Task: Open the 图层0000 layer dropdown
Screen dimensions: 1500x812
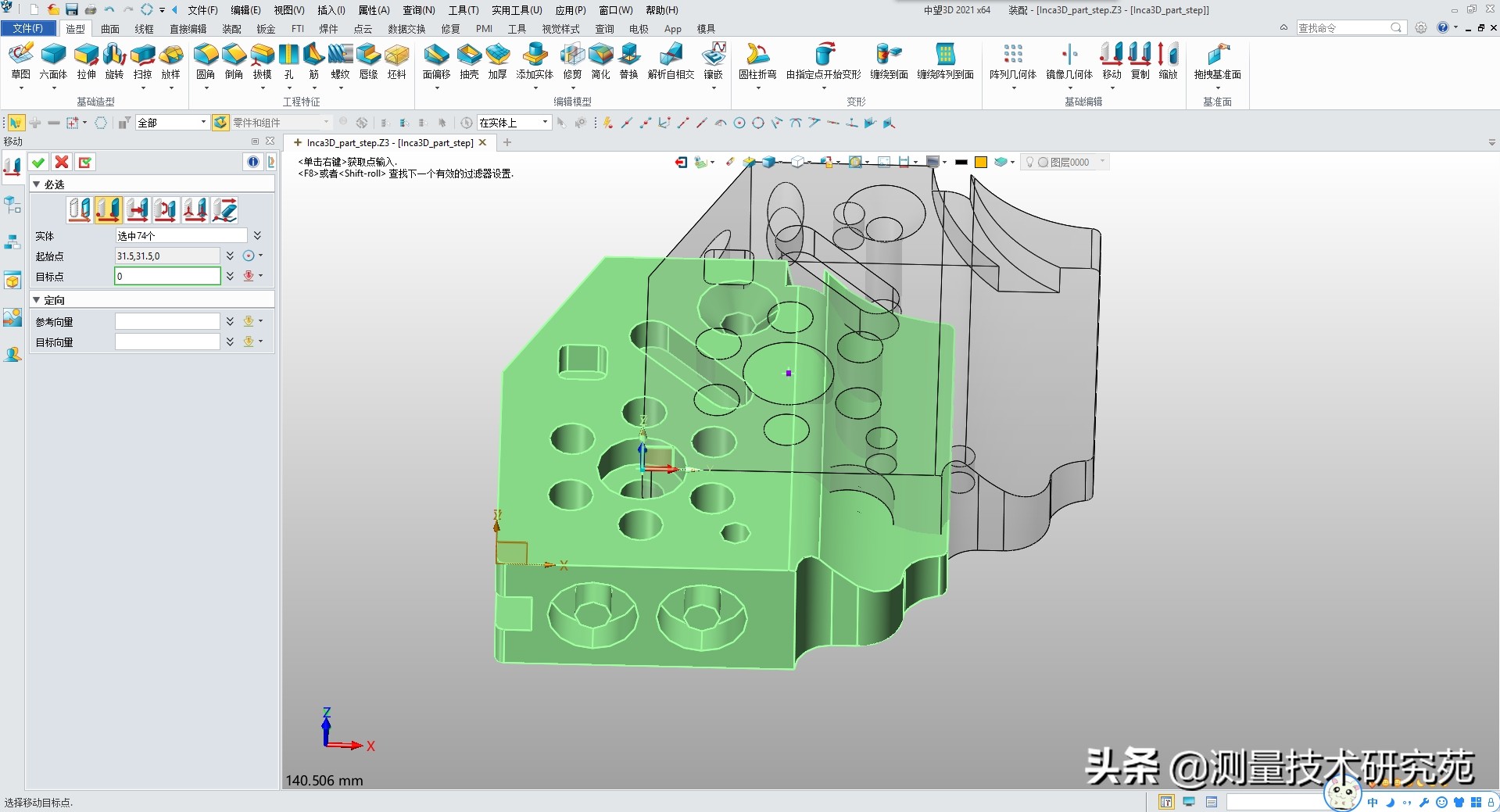Action: click(1102, 162)
